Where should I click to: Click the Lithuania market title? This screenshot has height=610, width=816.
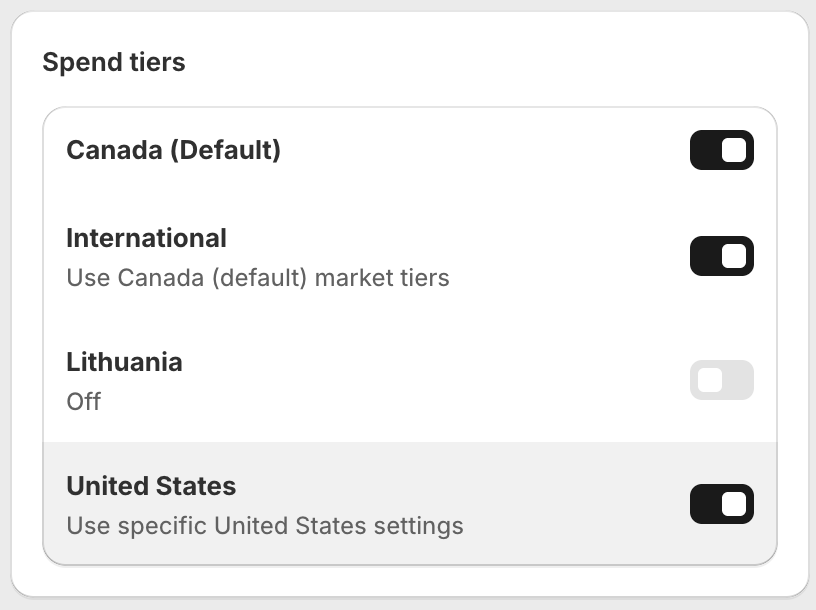pyautogui.click(x=124, y=361)
